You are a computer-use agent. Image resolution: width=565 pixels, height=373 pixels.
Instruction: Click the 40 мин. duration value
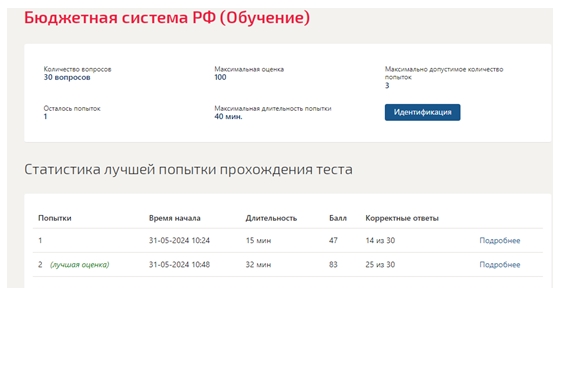[x=228, y=116]
